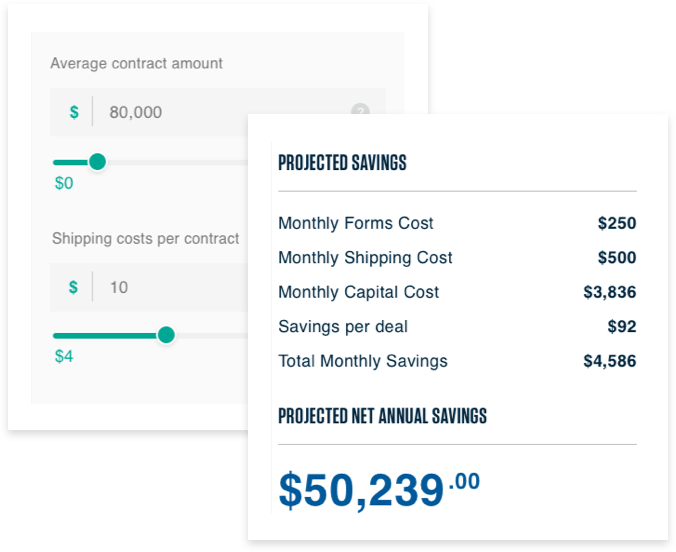Click the Shipping costs per contract input
The height and width of the screenshot is (552, 676).
coord(149,287)
